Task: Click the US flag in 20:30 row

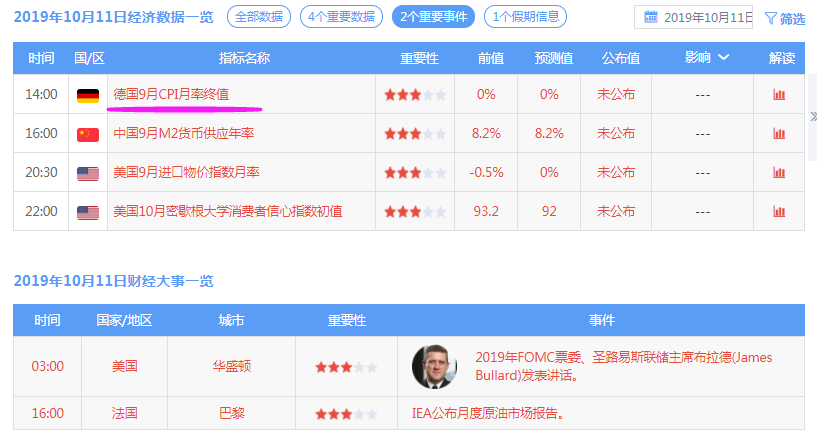Action: tap(88, 174)
